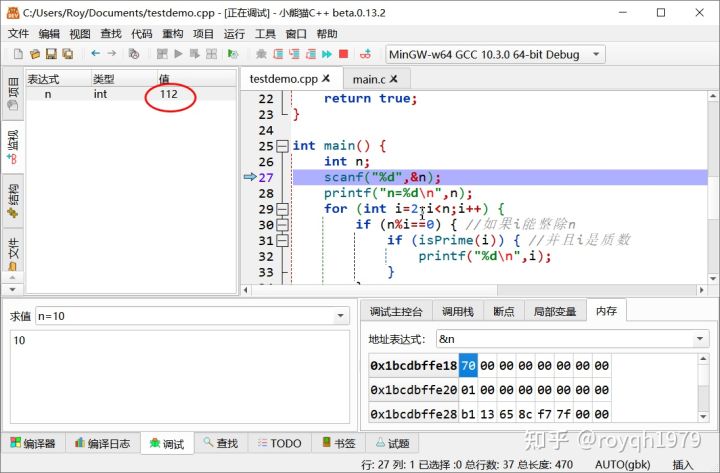
Task: Open the 帮助 menu
Action: click(327, 34)
